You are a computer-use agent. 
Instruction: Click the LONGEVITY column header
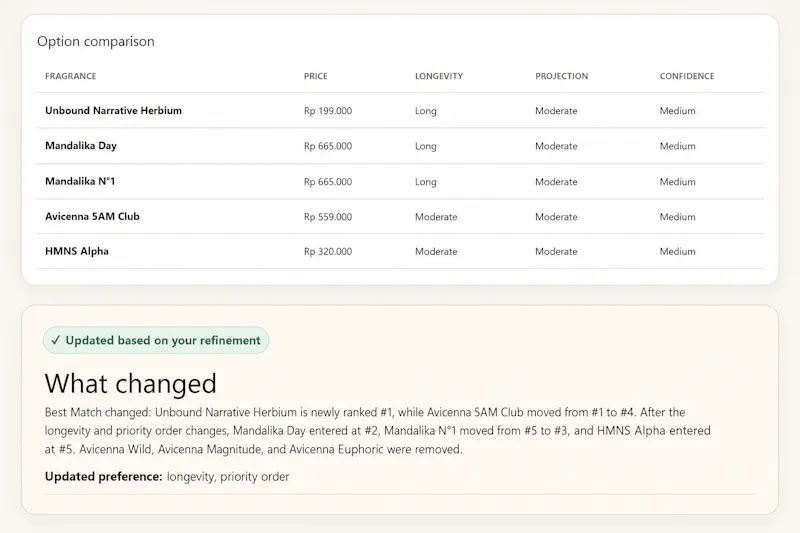[x=439, y=76]
